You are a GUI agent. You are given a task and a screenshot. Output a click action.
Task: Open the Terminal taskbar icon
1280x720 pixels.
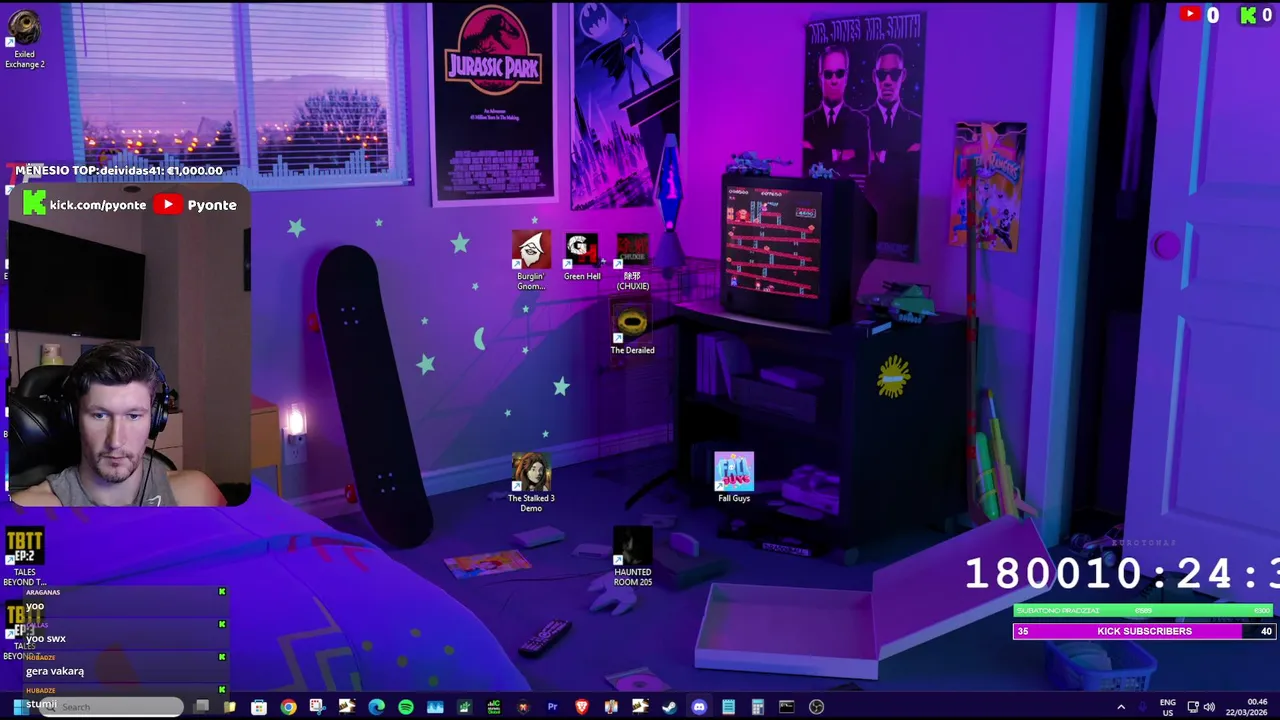point(787,707)
